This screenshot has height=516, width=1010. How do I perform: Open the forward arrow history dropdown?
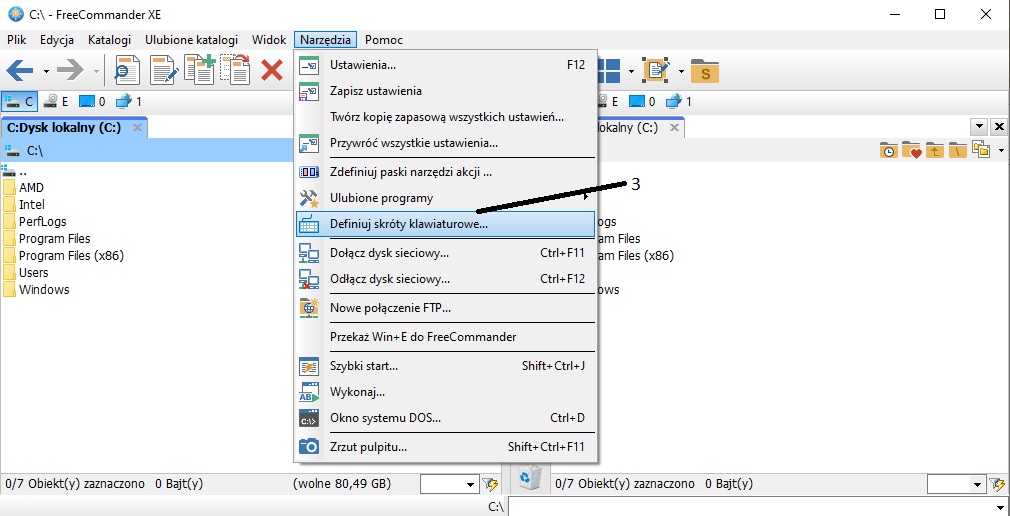pos(97,71)
